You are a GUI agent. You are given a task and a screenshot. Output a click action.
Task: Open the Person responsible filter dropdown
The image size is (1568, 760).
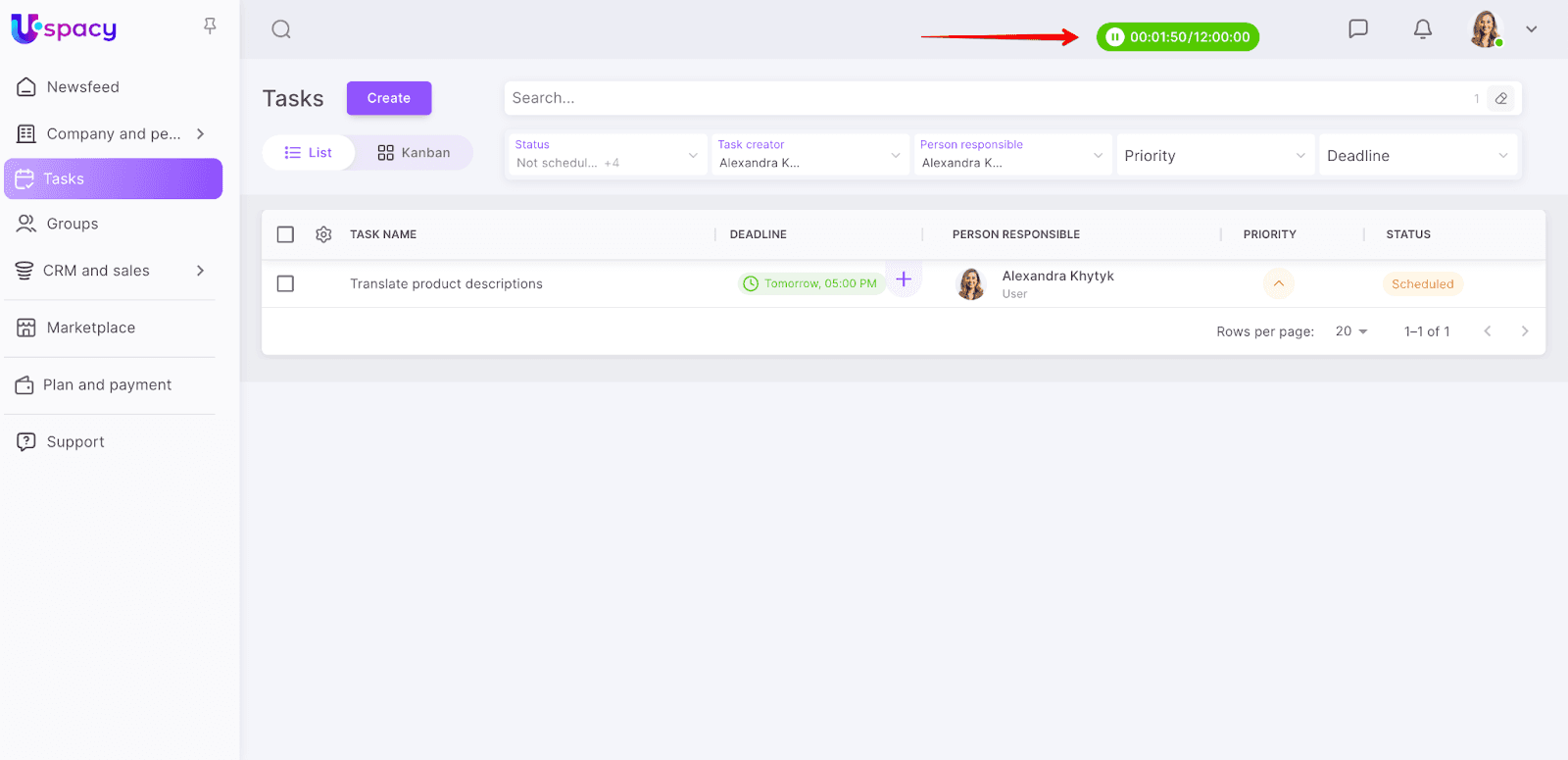[x=1012, y=155]
